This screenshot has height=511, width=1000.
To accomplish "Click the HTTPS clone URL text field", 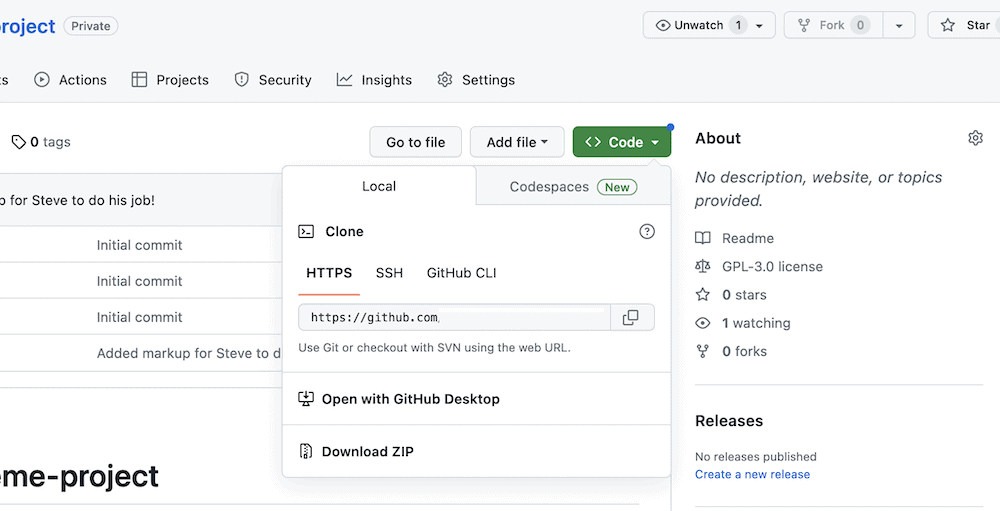I will pyautogui.click(x=454, y=317).
